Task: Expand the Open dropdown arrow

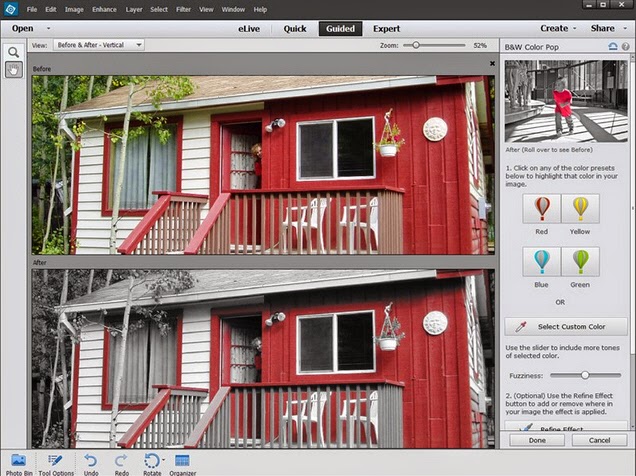Action: click(49, 28)
